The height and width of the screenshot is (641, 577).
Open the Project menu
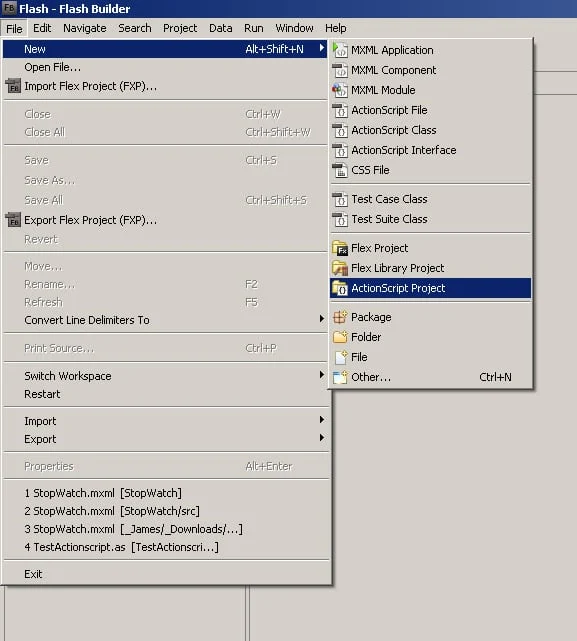click(180, 28)
